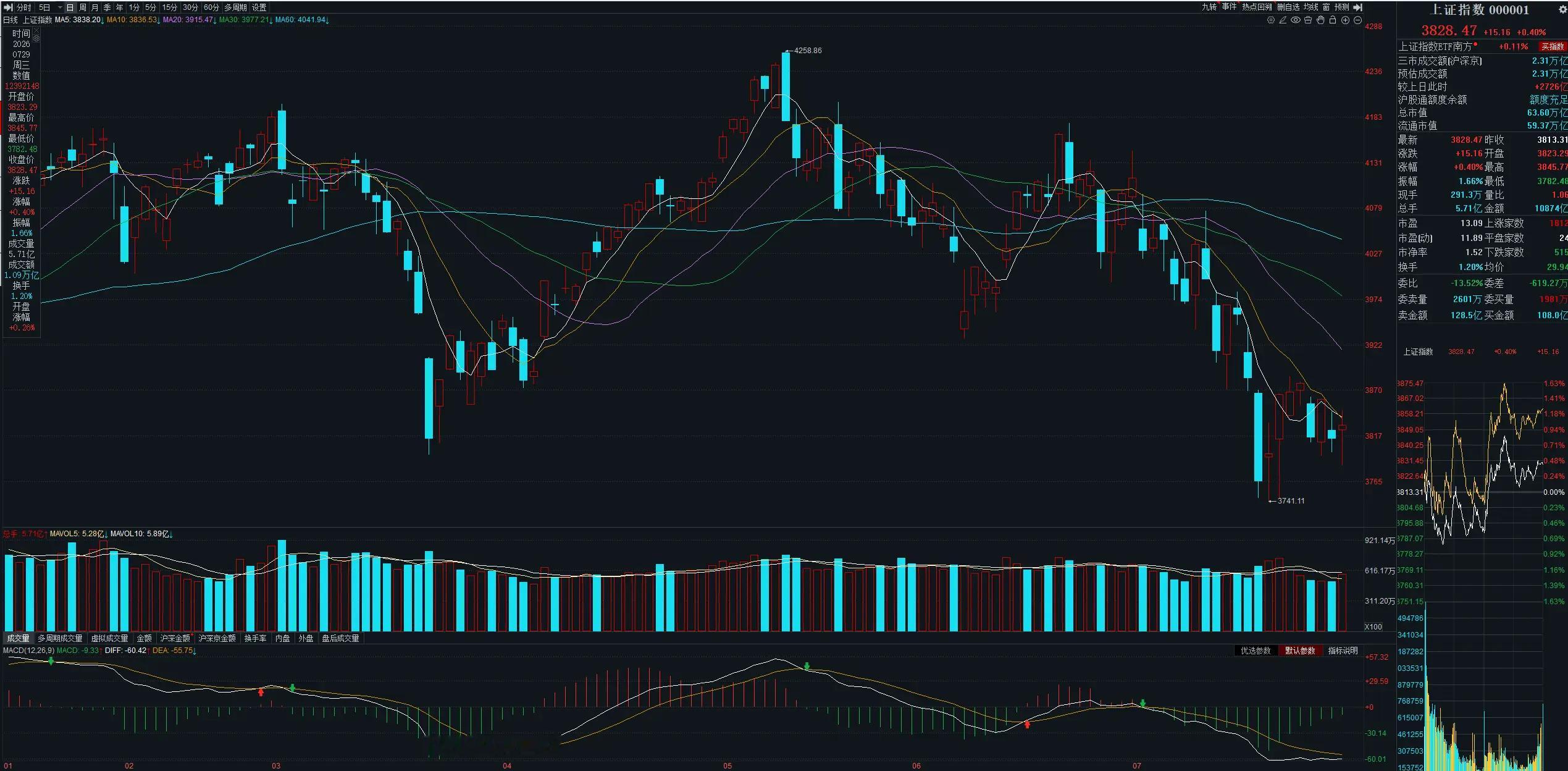Switch to 换手率 indicator tab

[x=255, y=638]
